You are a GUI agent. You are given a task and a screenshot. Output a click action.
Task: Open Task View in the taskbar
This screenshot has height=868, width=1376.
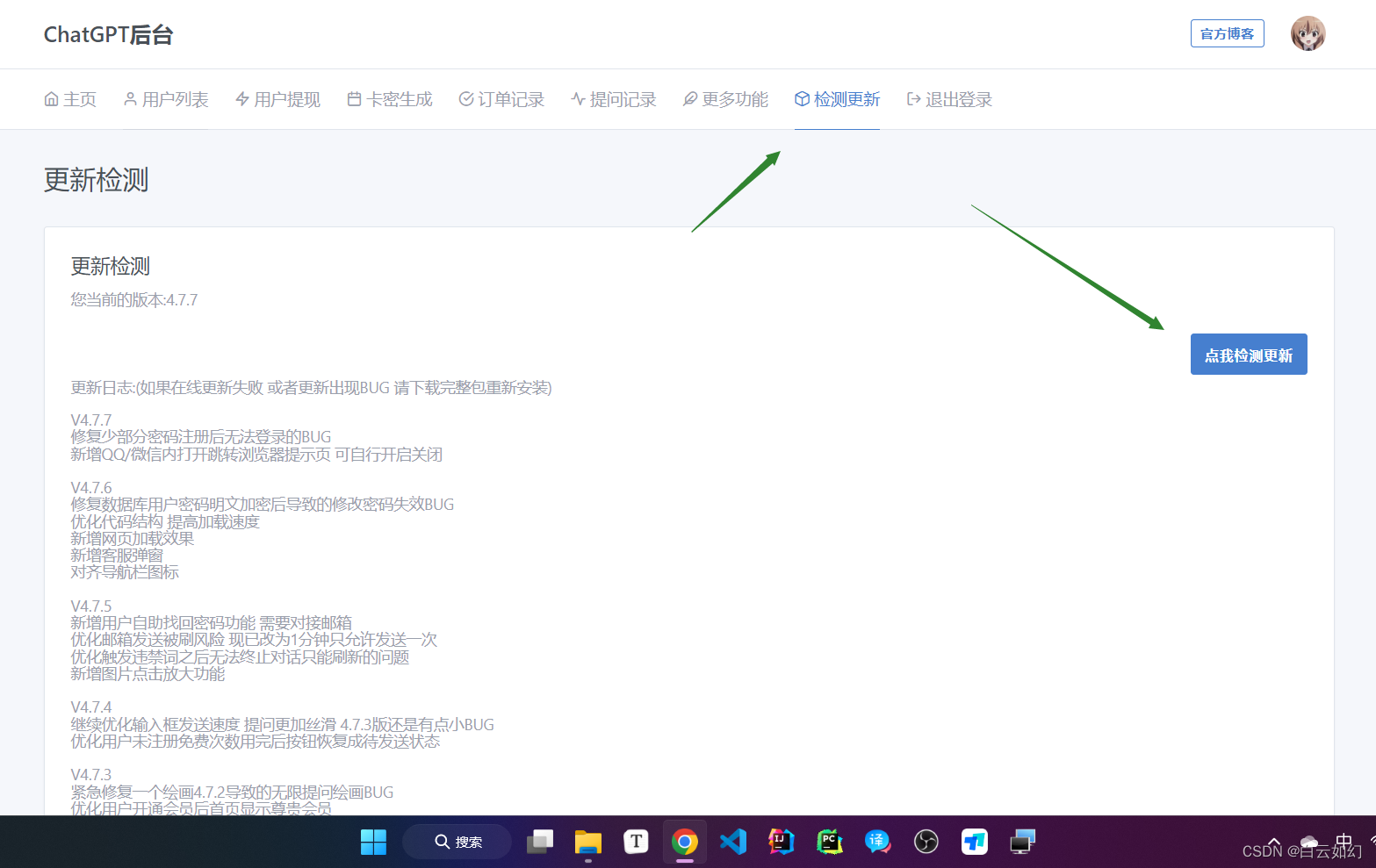[540, 842]
